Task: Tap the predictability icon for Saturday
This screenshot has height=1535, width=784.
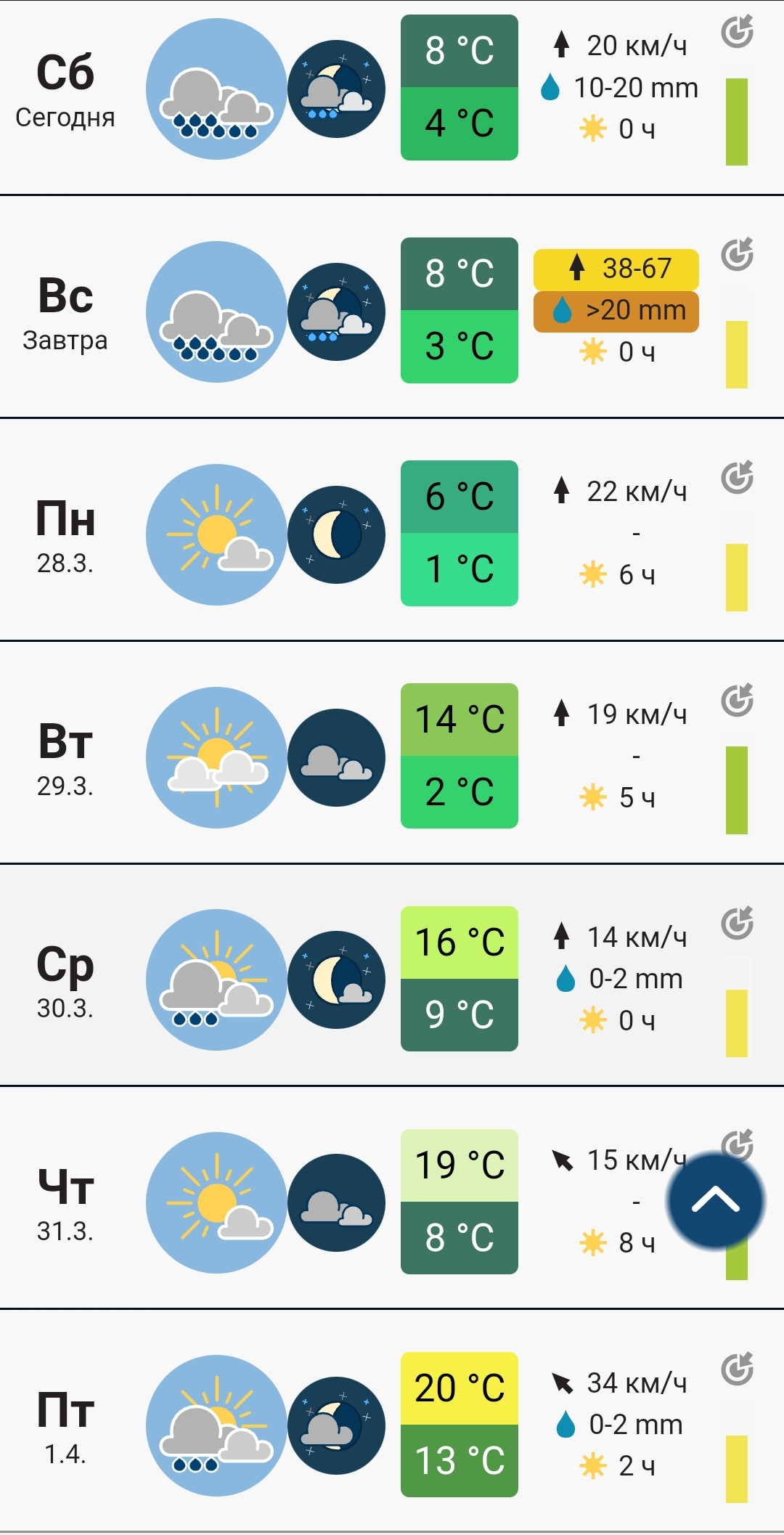Action: [x=737, y=32]
